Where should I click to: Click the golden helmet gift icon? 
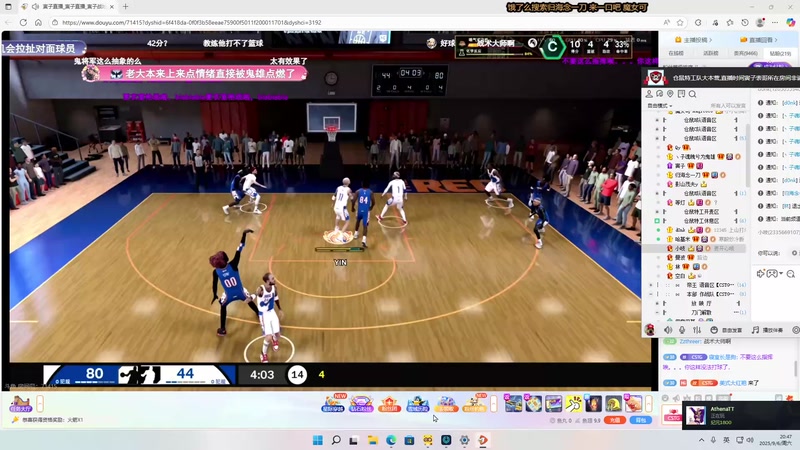tap(613, 404)
